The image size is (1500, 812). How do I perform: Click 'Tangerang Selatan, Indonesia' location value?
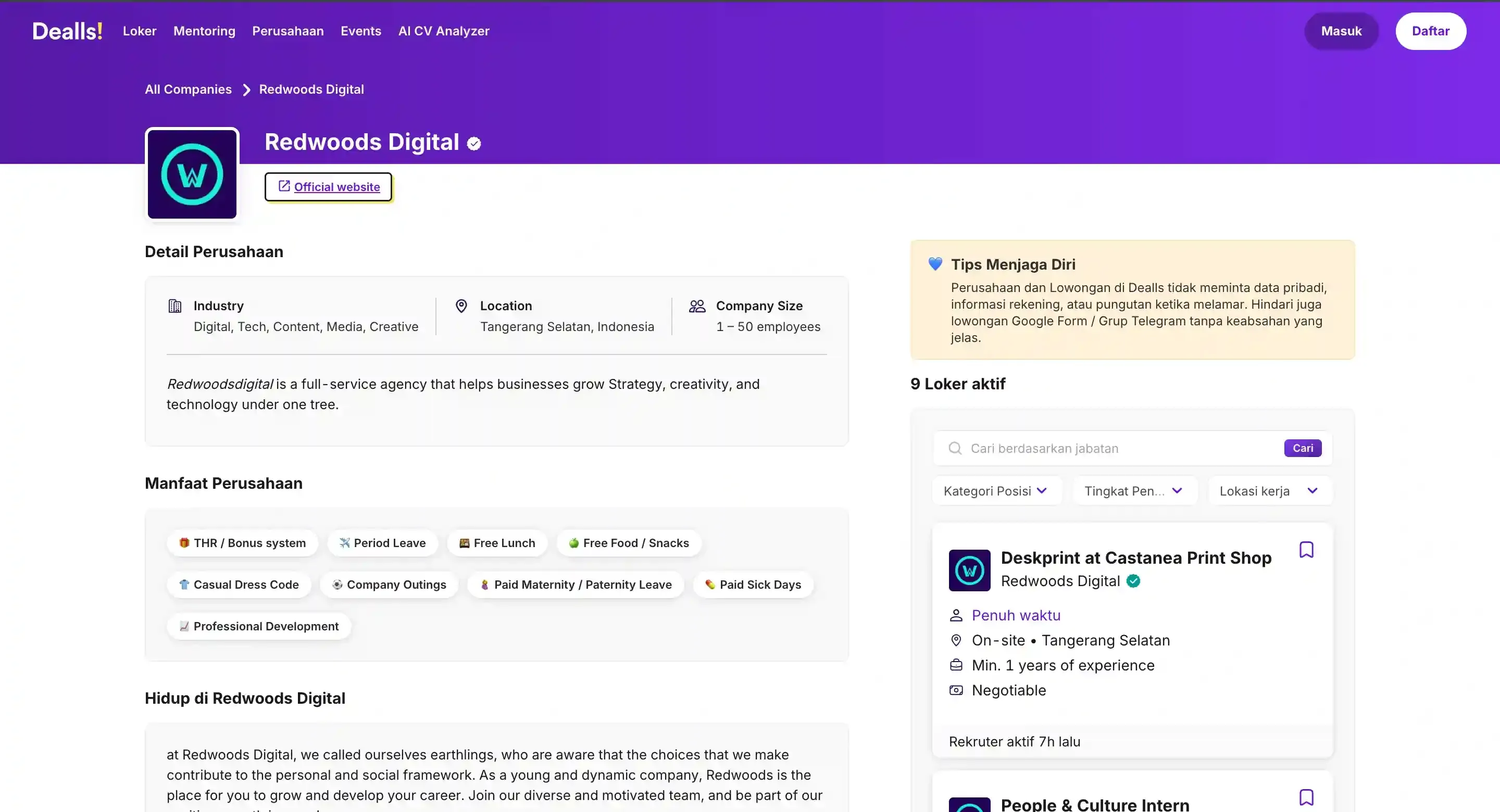567,326
